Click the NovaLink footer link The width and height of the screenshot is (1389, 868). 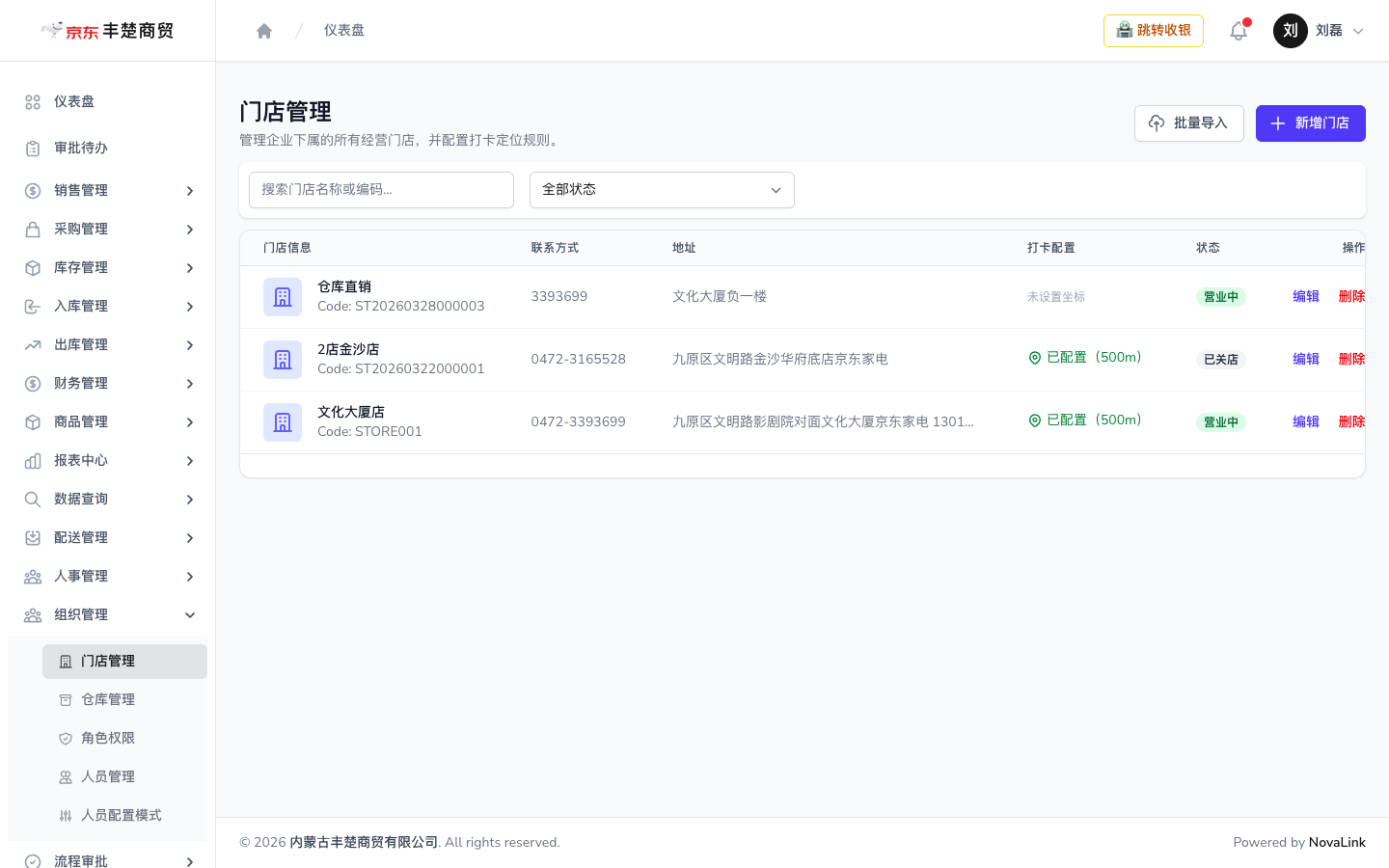(x=1337, y=843)
